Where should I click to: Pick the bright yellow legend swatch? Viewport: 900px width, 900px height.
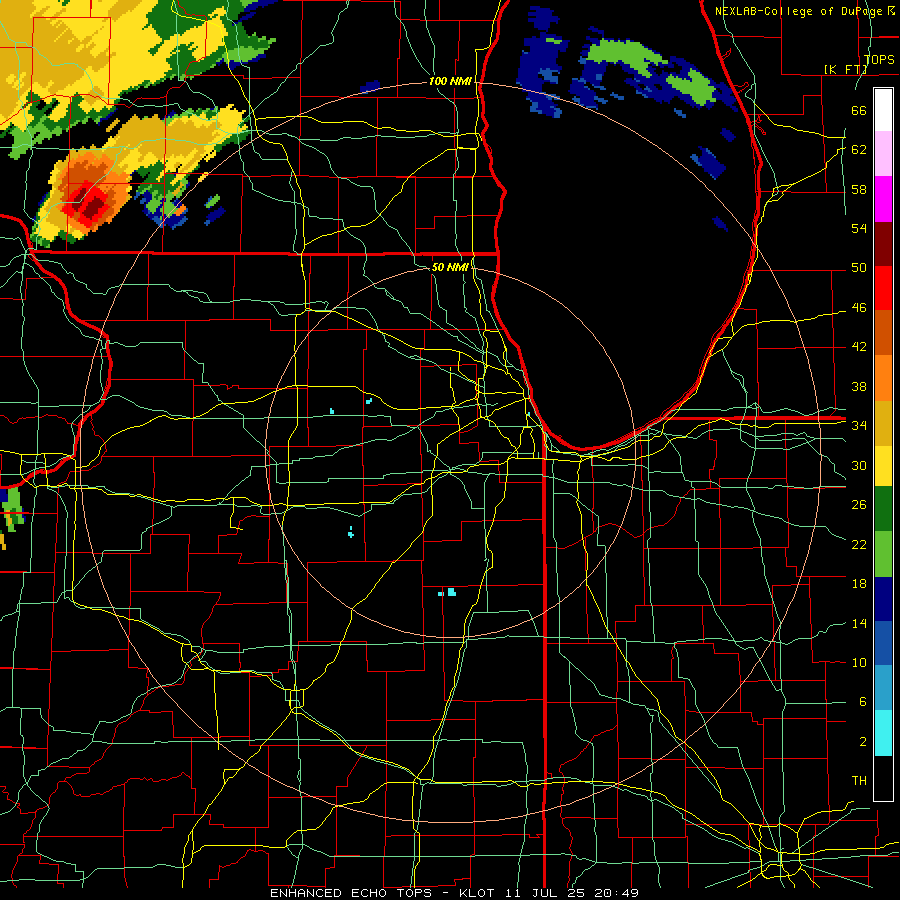point(883,465)
